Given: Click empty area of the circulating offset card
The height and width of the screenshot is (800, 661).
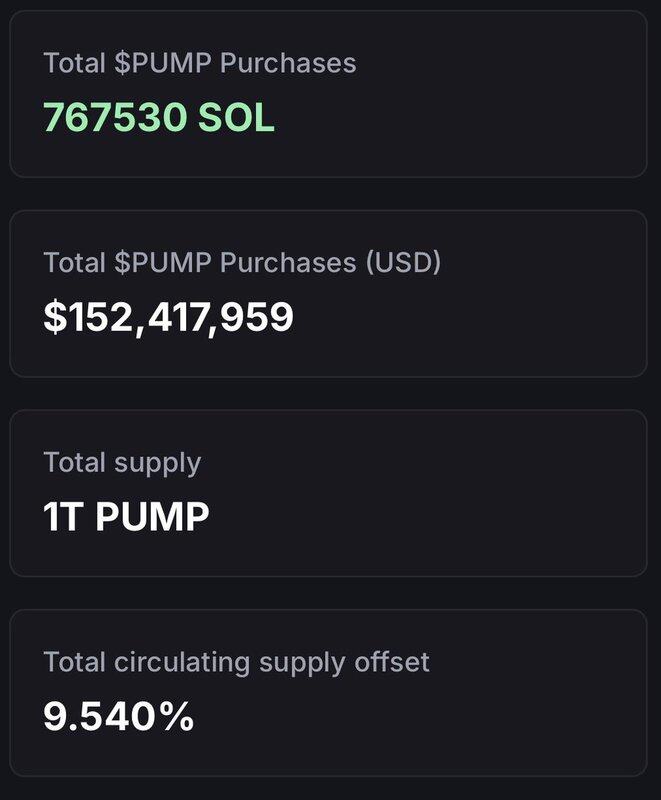Looking at the screenshot, I should point(480,715).
